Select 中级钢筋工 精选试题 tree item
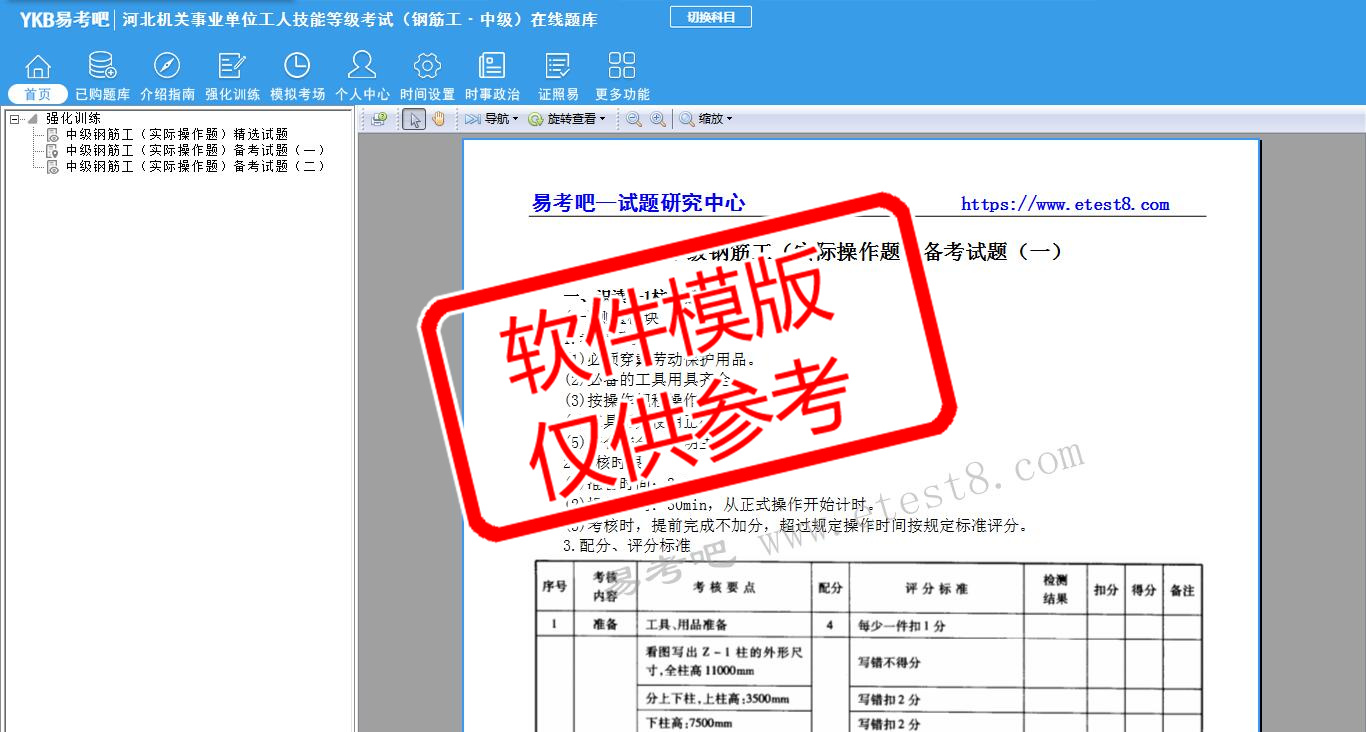Viewport: 1366px width, 732px height. pyautogui.click(x=177, y=134)
